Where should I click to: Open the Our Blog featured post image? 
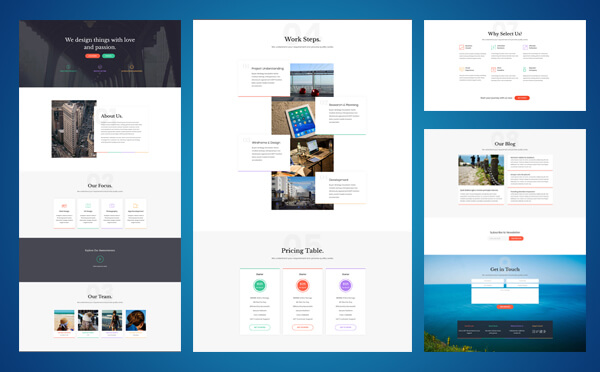[x=481, y=170]
